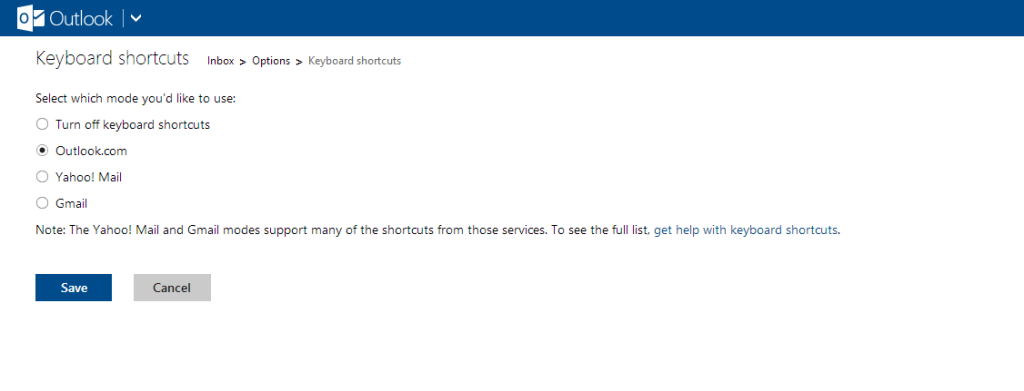Choose the Gmail radio circle
The image size is (1024, 391).
click(42, 203)
